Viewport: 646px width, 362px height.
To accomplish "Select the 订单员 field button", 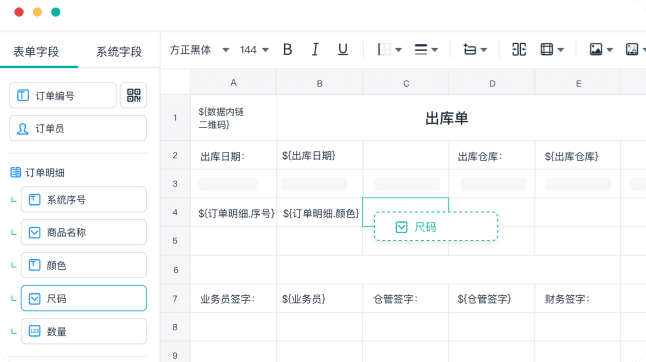I will tap(78, 128).
